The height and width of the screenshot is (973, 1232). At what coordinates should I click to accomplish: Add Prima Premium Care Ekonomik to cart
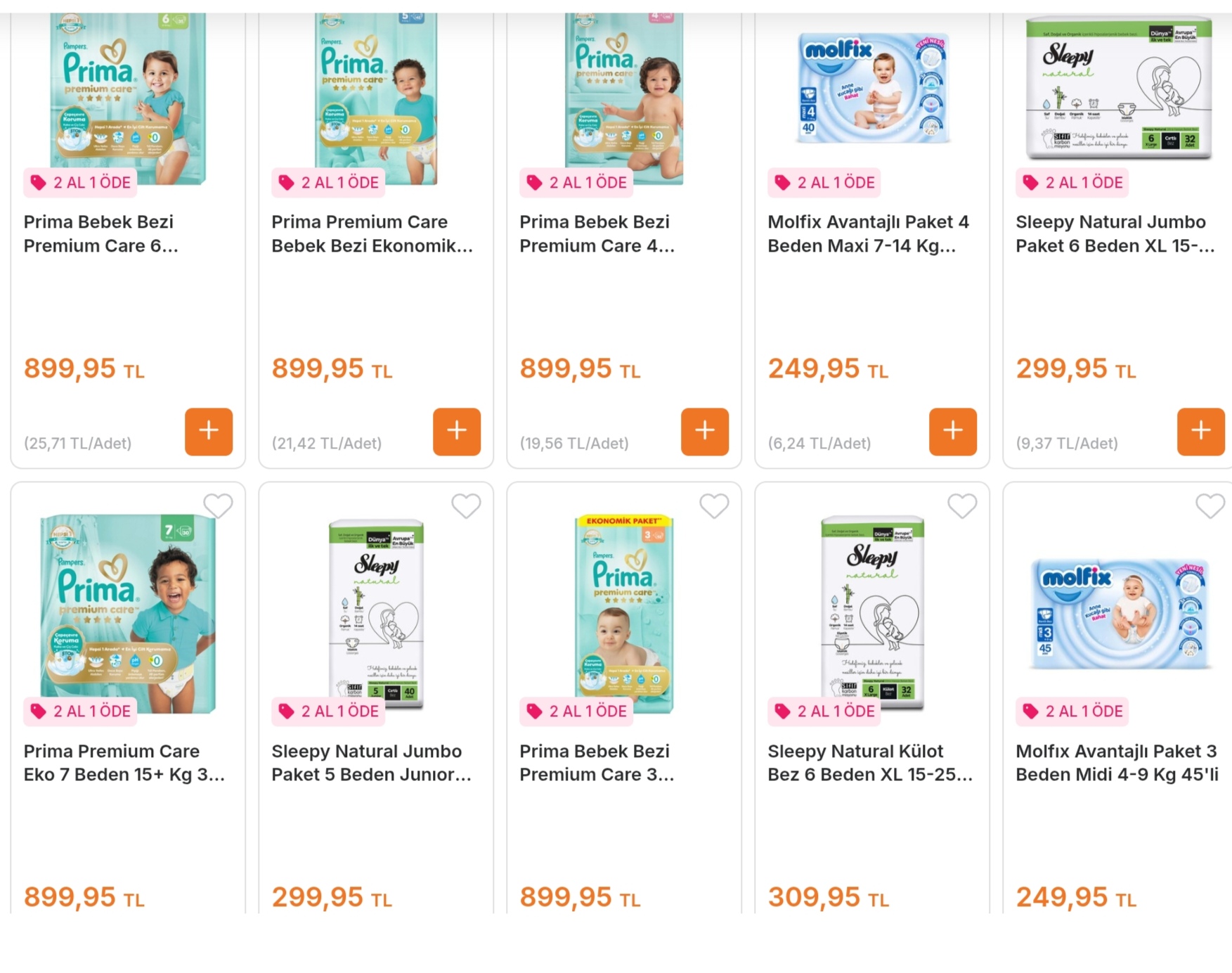click(x=457, y=431)
